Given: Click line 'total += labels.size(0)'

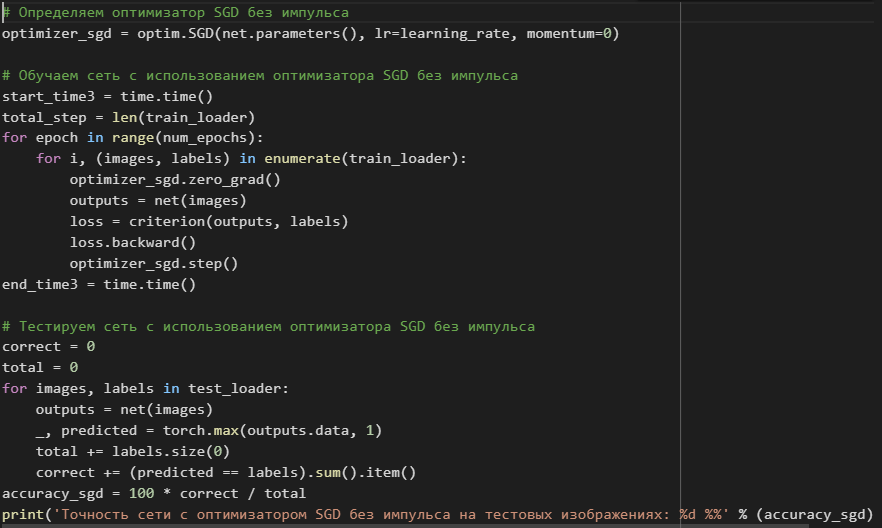Looking at the screenshot, I should [x=133, y=452].
